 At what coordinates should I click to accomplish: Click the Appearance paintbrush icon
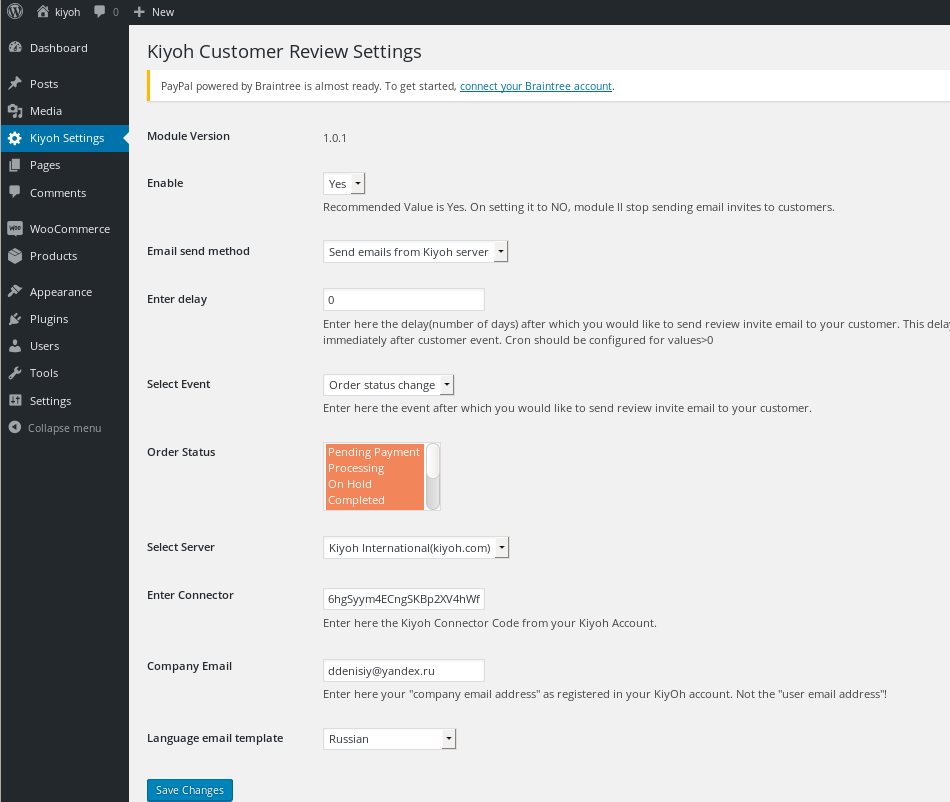pos(15,291)
